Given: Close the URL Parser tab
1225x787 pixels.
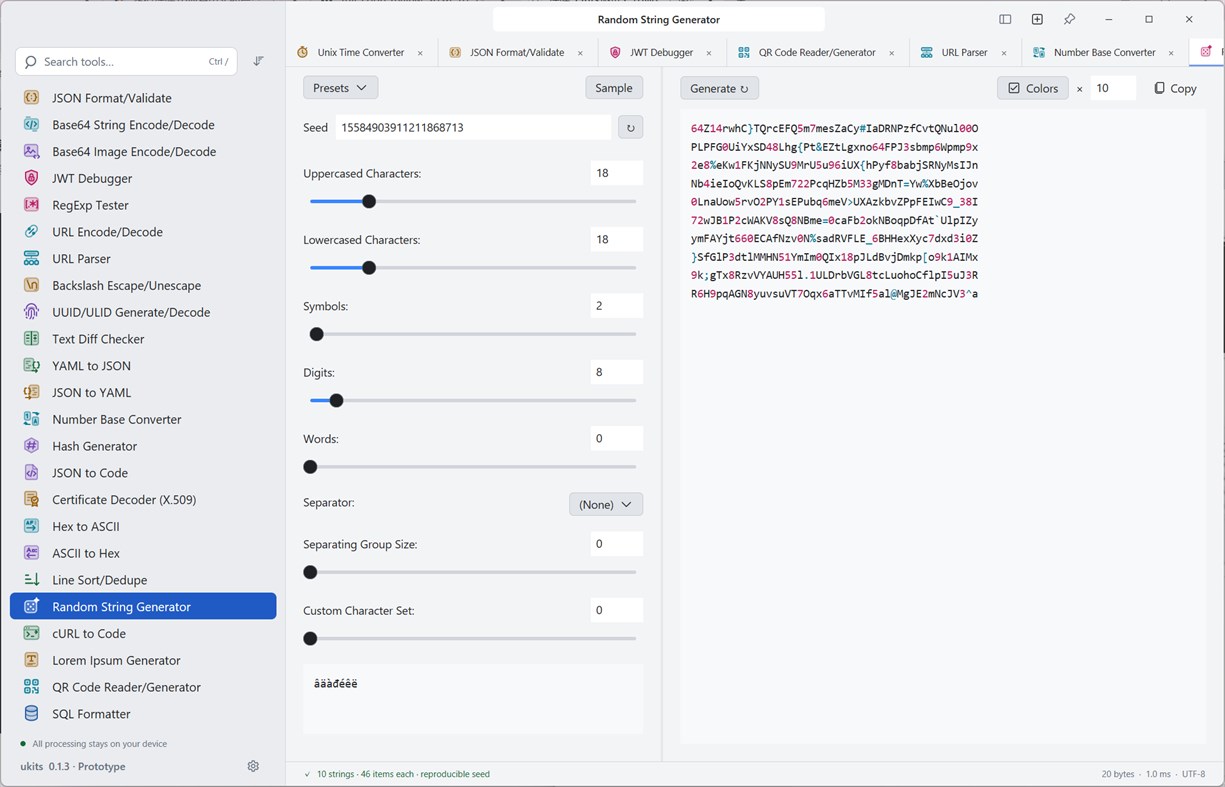Looking at the screenshot, I should [1004, 53].
